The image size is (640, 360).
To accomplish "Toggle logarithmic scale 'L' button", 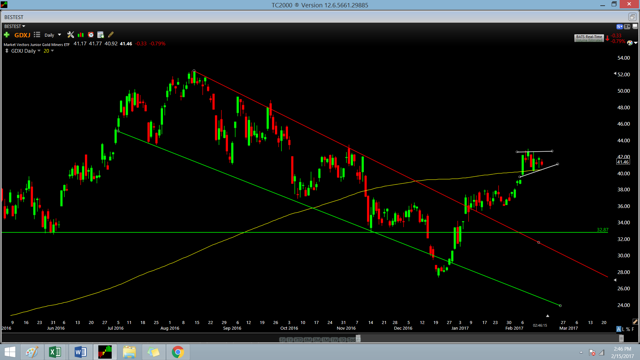I will pos(623,329).
